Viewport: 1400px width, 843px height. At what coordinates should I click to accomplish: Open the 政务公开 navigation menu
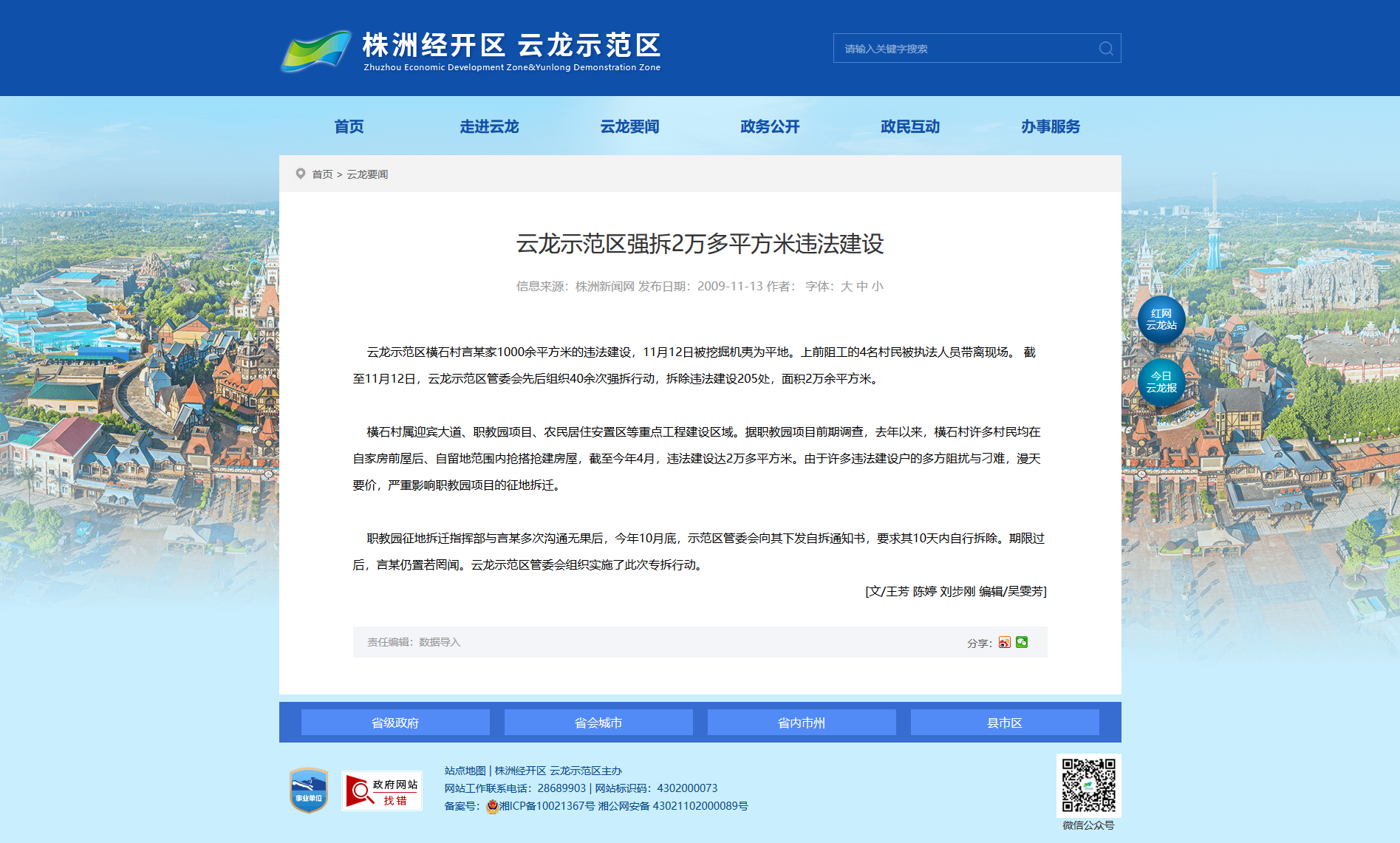[770, 126]
